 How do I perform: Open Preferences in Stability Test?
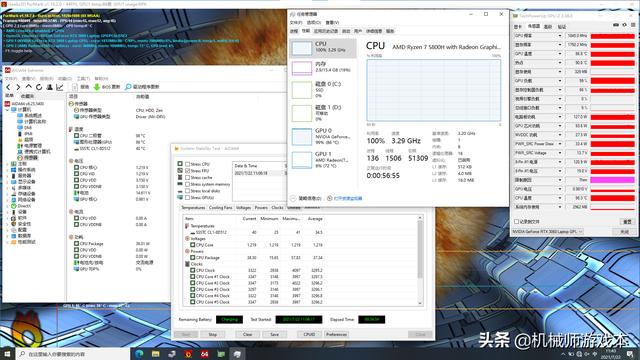click(x=336, y=334)
